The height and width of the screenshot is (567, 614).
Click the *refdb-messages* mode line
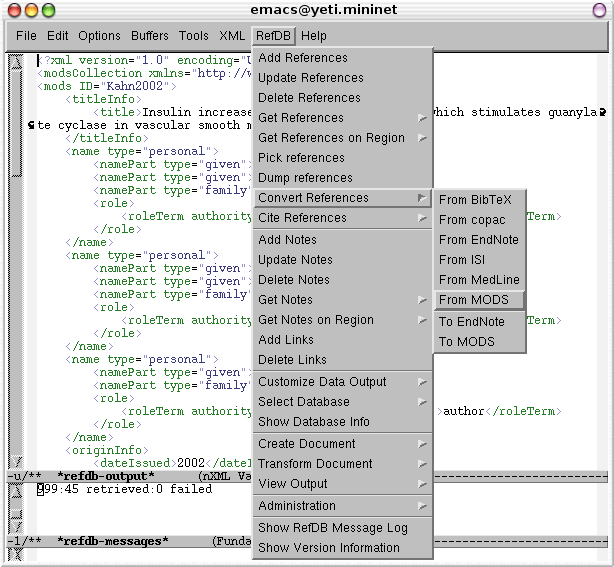coord(129,541)
